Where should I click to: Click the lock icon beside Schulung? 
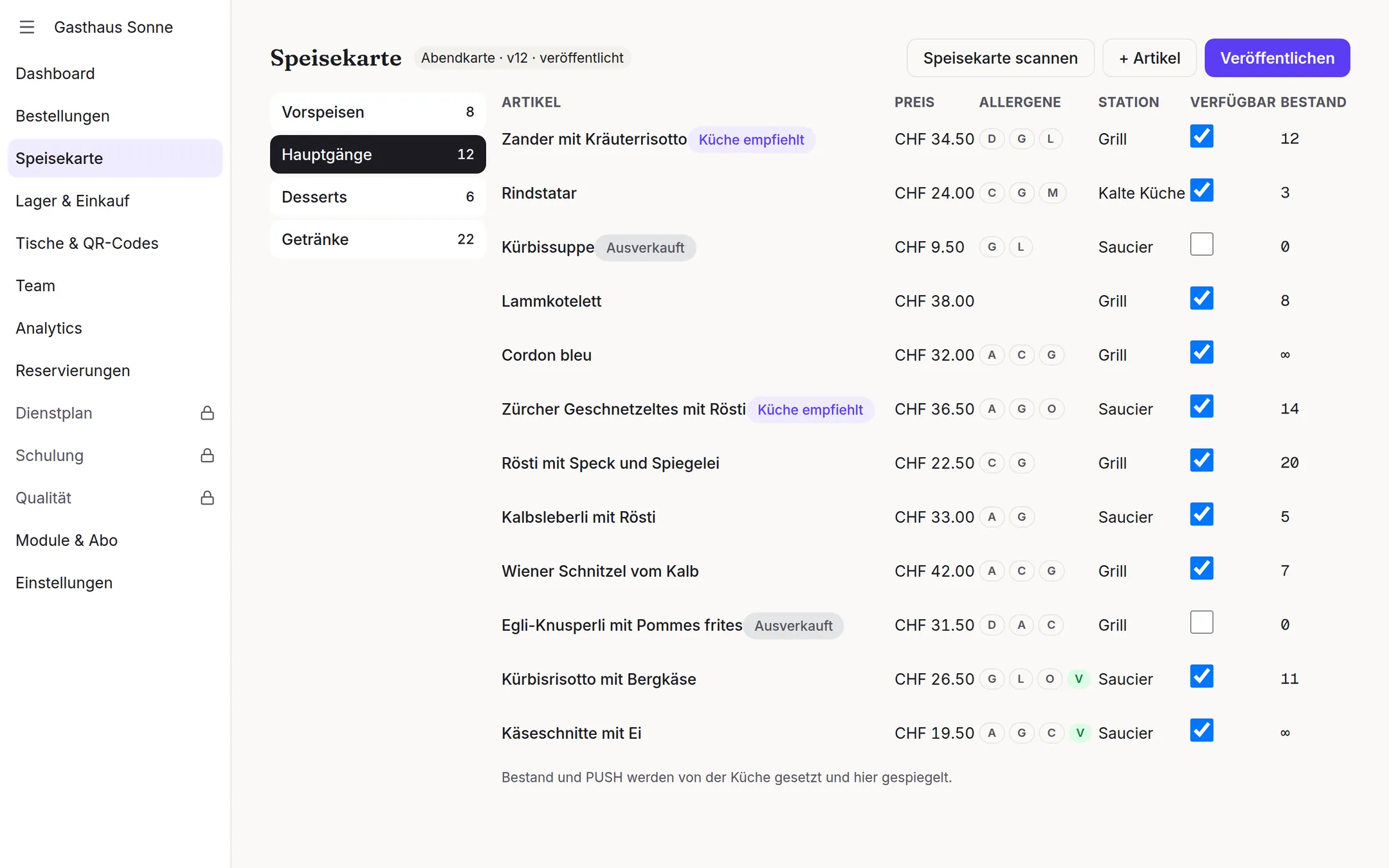(207, 455)
